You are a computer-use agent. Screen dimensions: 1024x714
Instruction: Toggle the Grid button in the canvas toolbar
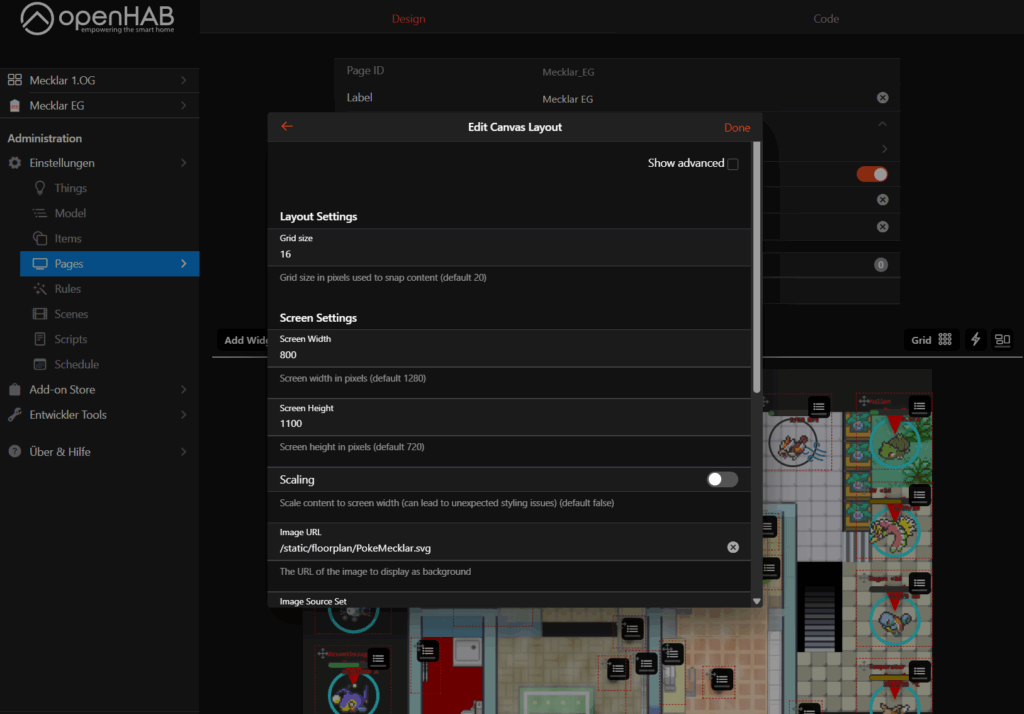932,340
